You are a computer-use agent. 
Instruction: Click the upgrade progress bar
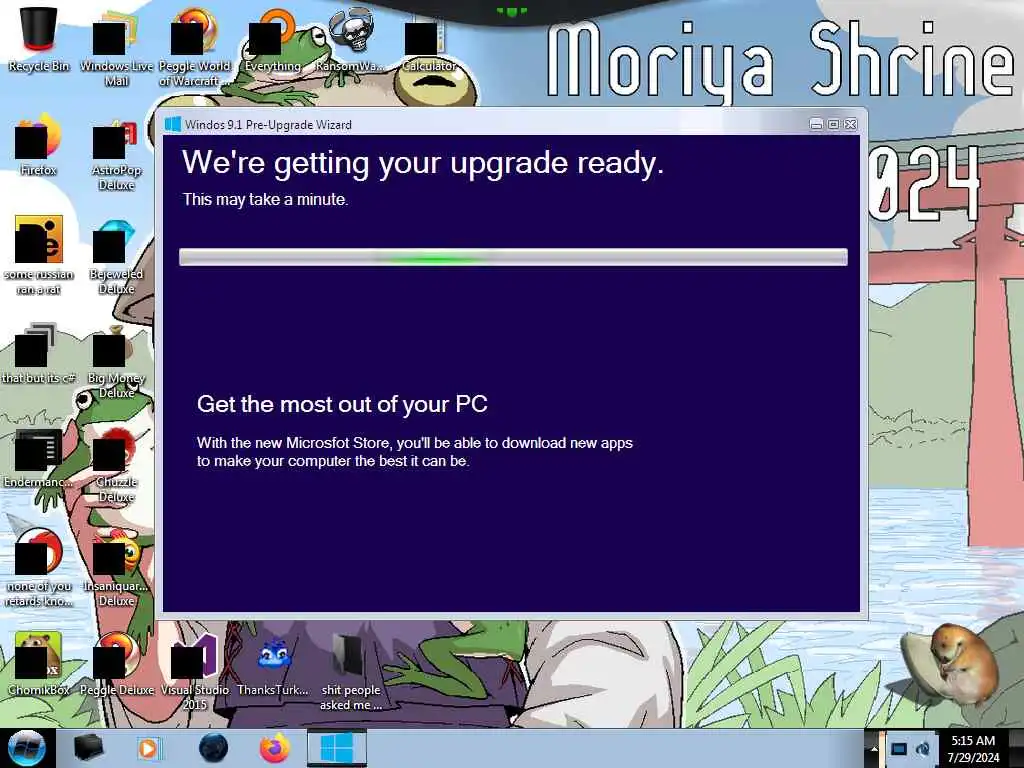pos(513,257)
